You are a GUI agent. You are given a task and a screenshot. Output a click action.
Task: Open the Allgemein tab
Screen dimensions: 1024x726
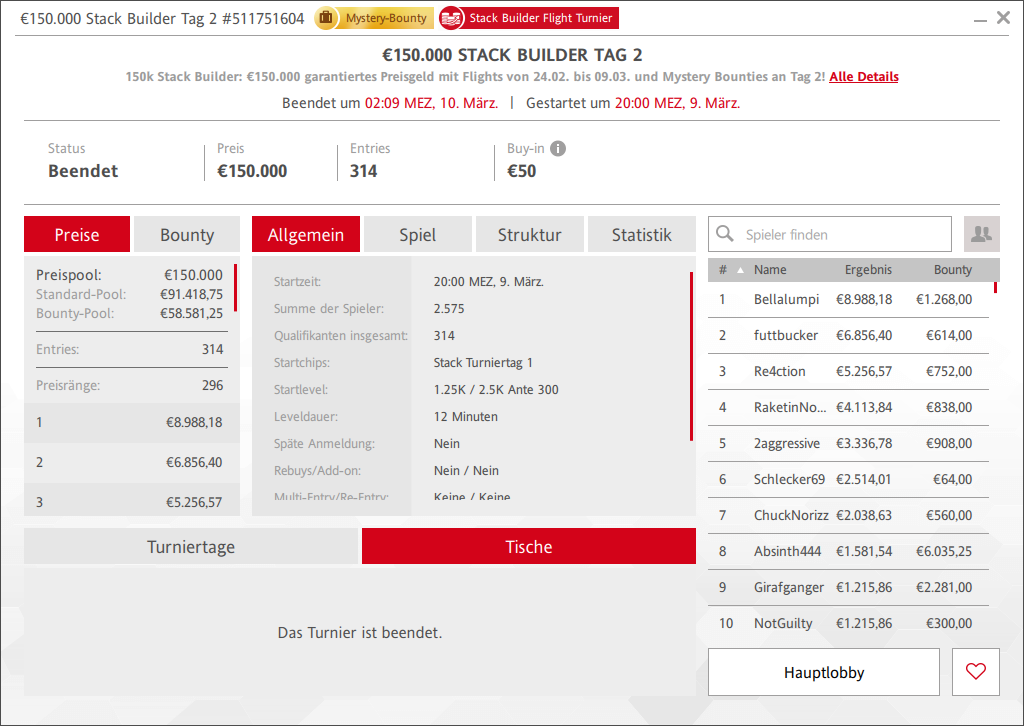pyautogui.click(x=306, y=234)
